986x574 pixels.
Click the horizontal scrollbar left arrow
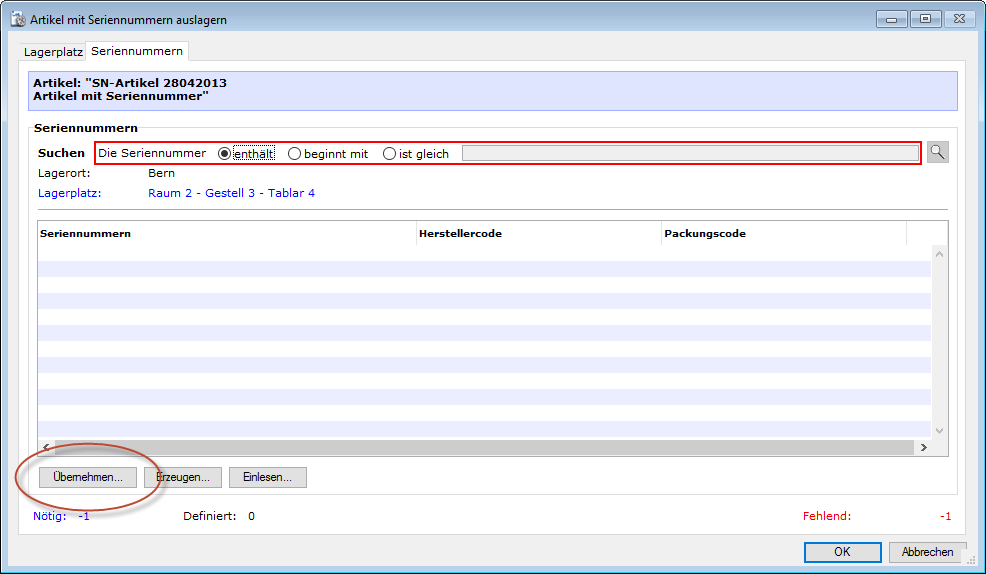[45, 448]
